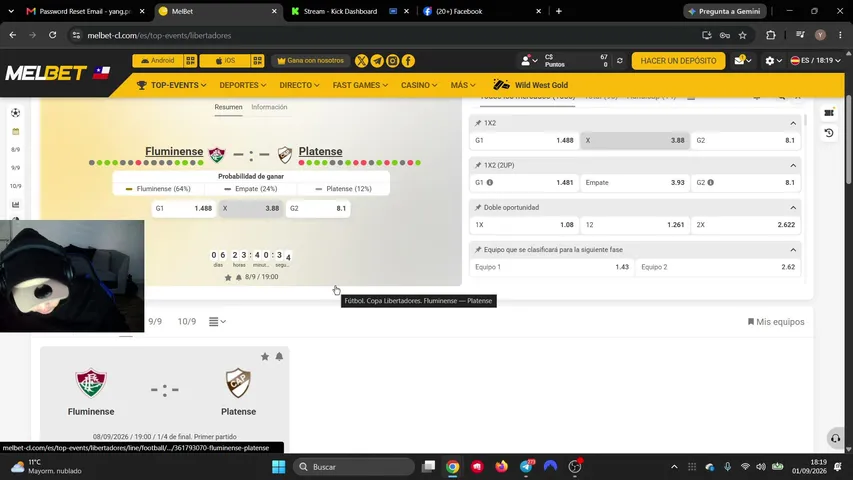Select the 10/9 date tab
The height and width of the screenshot is (480, 853).
click(187, 322)
